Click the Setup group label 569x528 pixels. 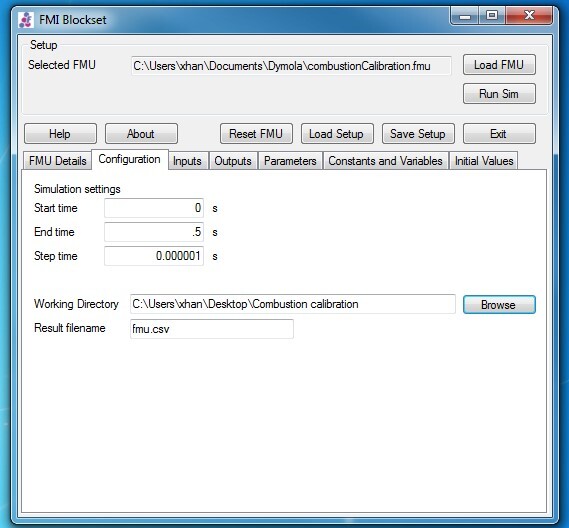click(x=44, y=45)
